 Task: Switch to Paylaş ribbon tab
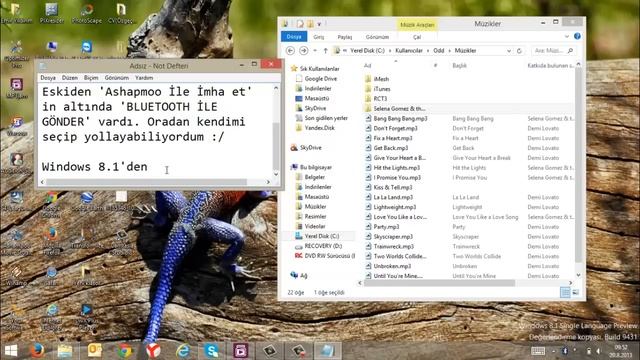tap(345, 37)
